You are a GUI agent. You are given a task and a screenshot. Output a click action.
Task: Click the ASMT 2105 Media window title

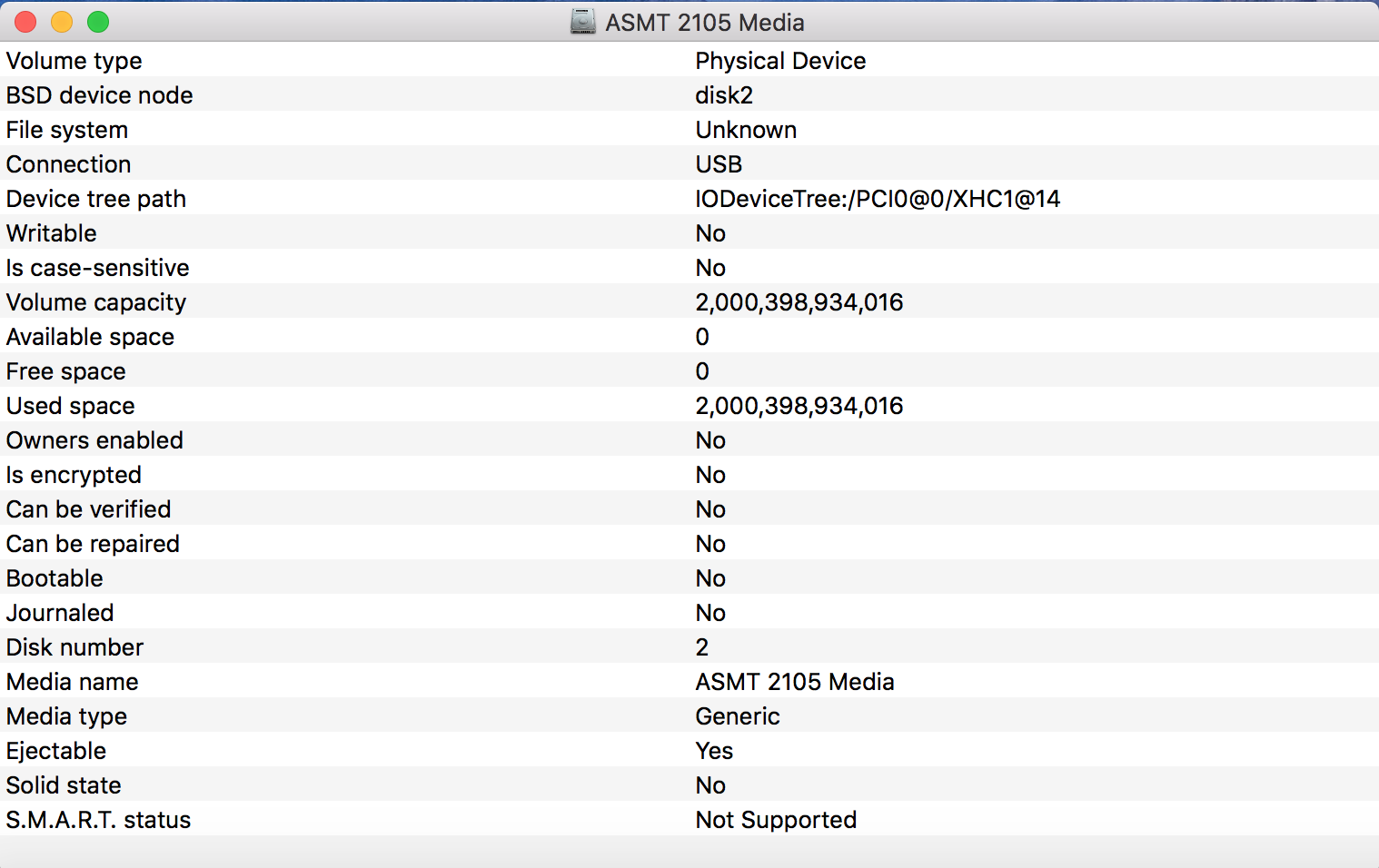(705, 23)
